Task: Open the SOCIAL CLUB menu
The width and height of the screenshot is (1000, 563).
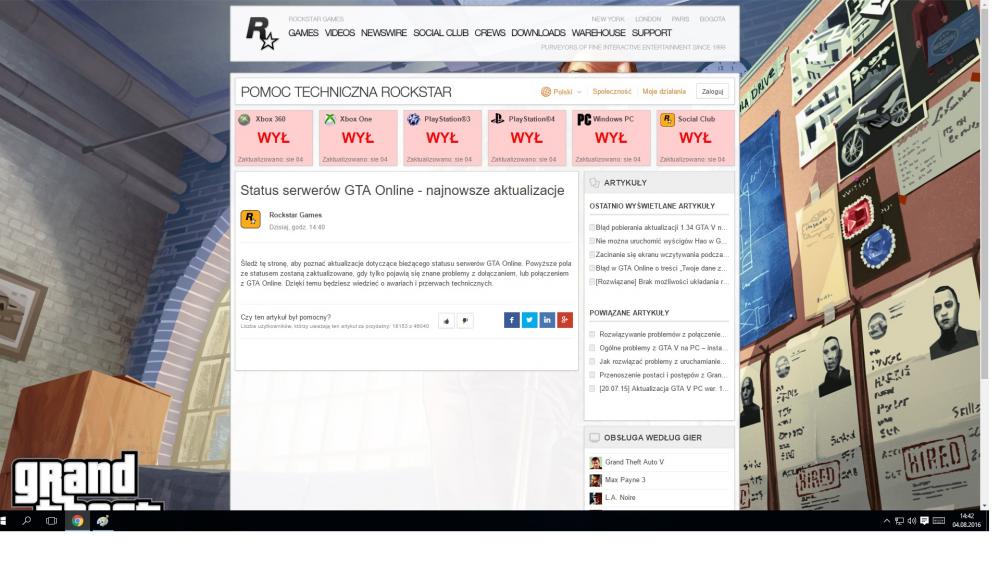Action: [x=441, y=33]
